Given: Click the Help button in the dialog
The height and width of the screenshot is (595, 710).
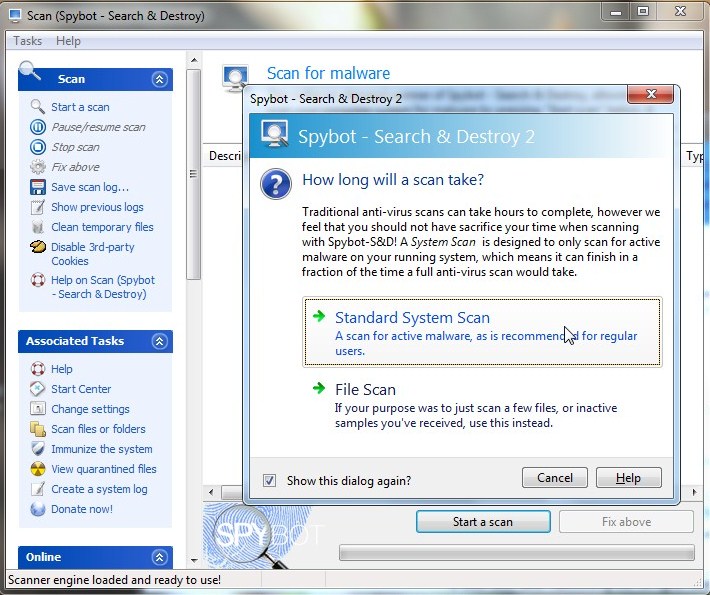Looking at the screenshot, I should pyautogui.click(x=628, y=478).
